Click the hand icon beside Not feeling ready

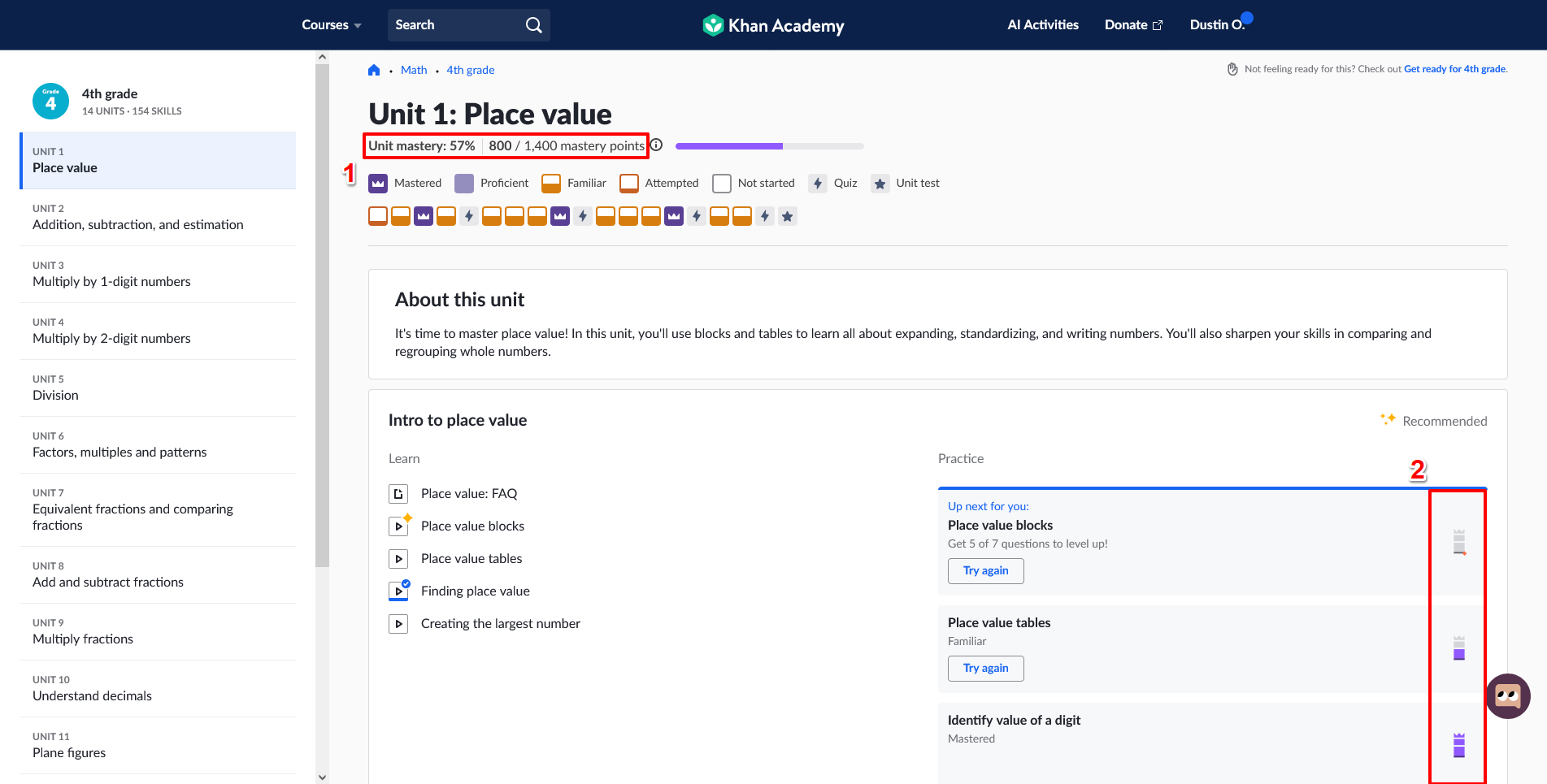point(1232,69)
